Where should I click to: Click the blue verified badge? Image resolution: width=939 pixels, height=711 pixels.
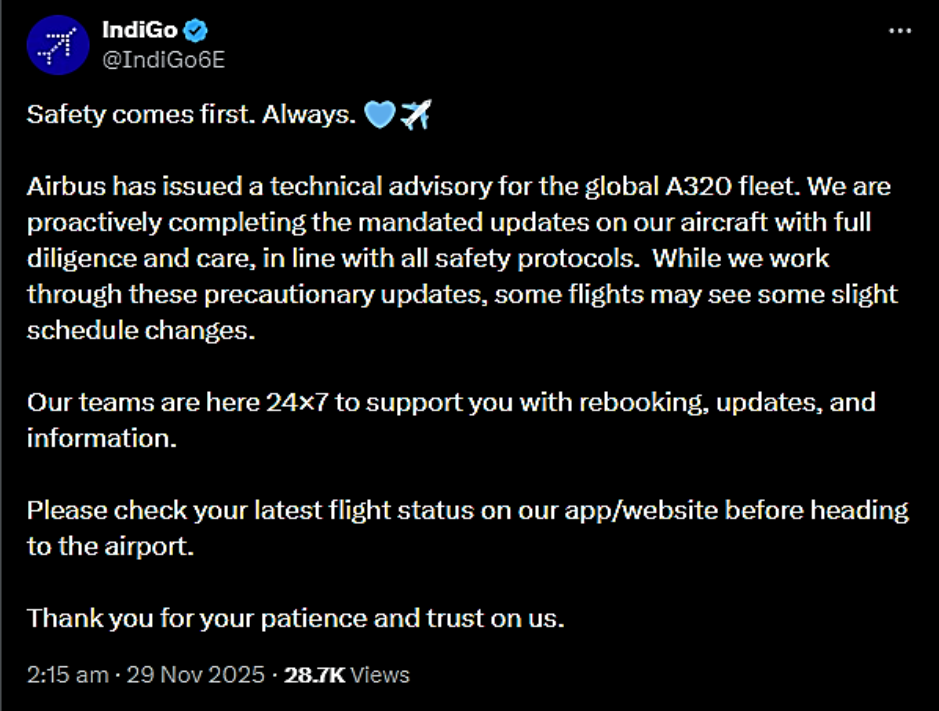pyautogui.click(x=196, y=29)
